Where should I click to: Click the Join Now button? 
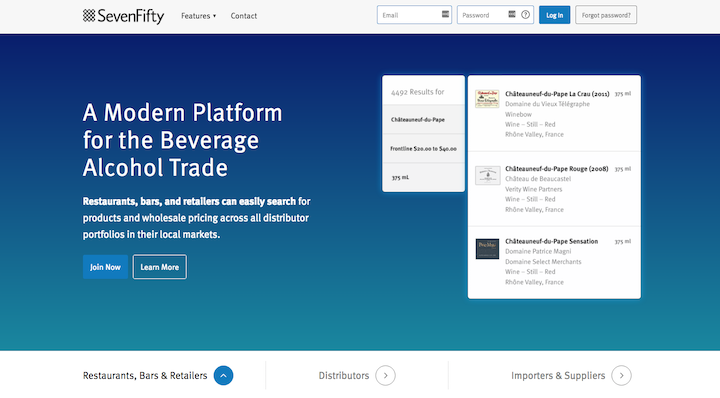point(105,267)
